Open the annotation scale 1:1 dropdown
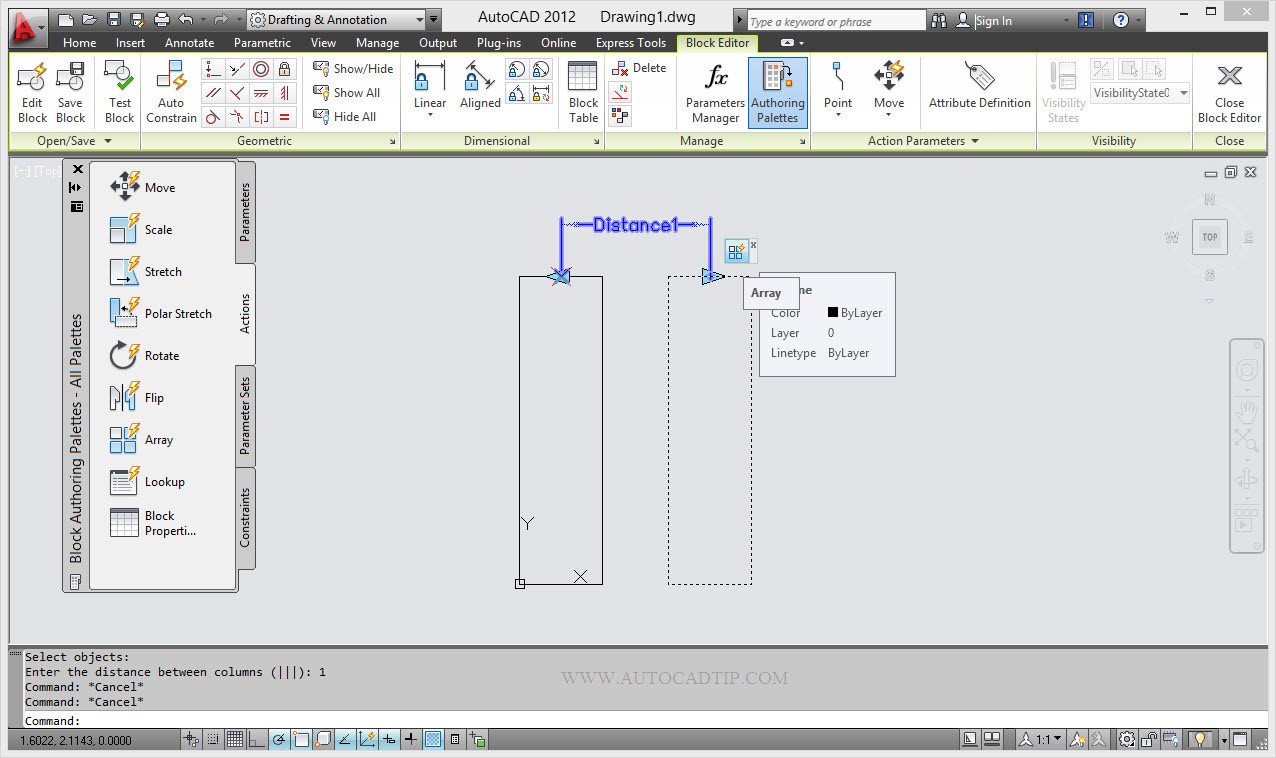Viewport: 1276px width, 758px height. tap(1040, 740)
